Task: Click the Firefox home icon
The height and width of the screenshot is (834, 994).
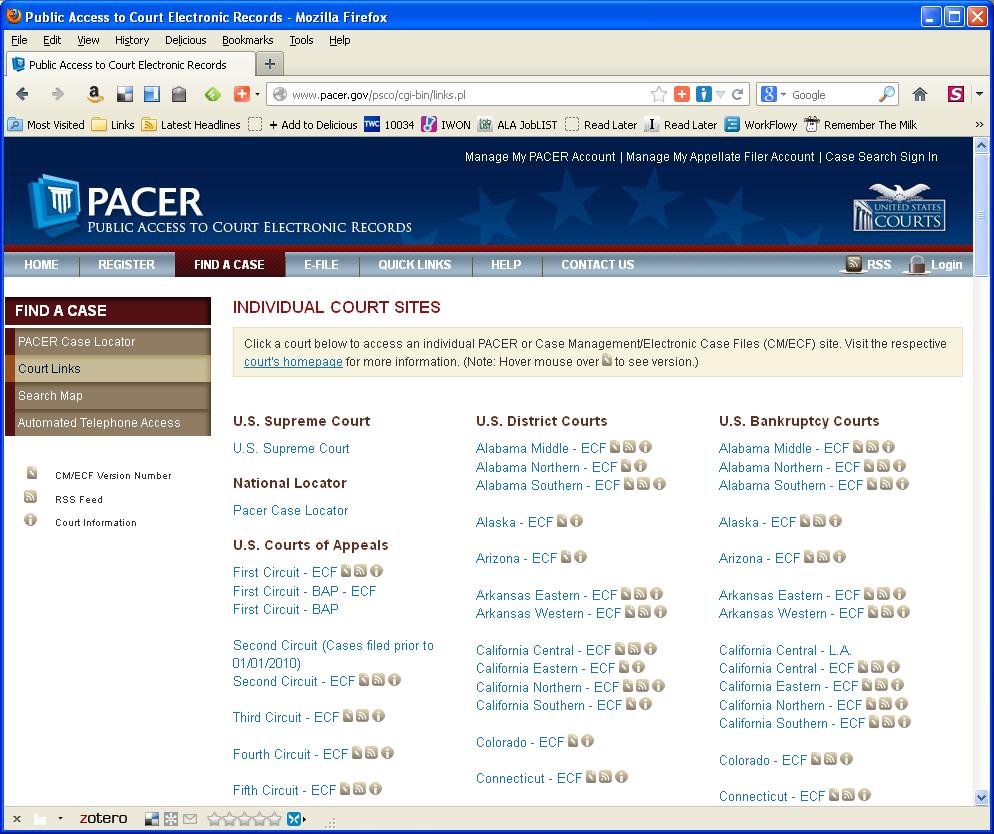Action: pos(920,94)
